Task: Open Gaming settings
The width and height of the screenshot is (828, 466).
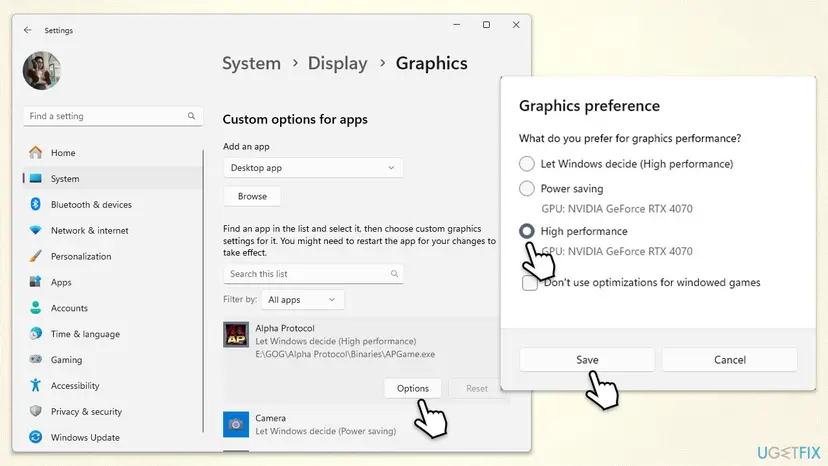Action: [x=113, y=360]
